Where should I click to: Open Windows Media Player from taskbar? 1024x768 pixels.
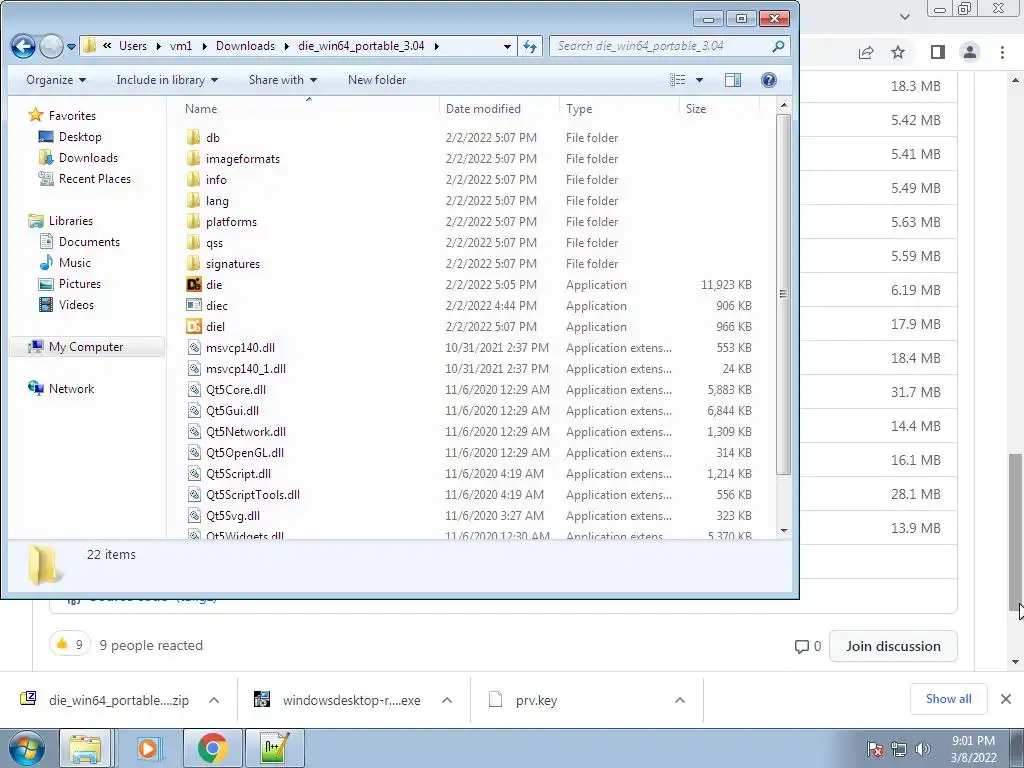coord(149,748)
